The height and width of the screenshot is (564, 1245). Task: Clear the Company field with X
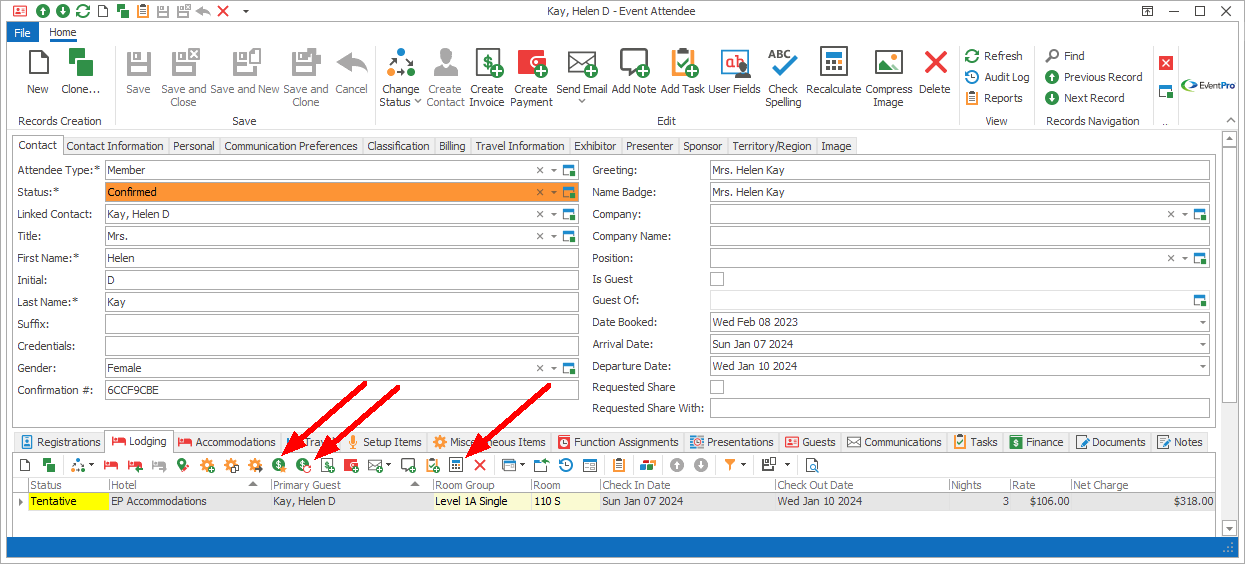(x=1171, y=214)
